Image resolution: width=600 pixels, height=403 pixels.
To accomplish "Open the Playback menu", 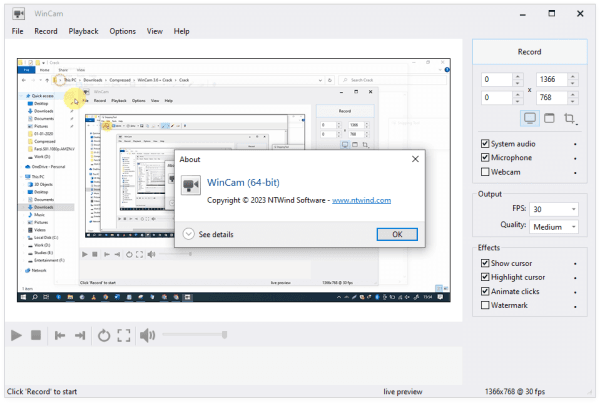I will coord(83,31).
